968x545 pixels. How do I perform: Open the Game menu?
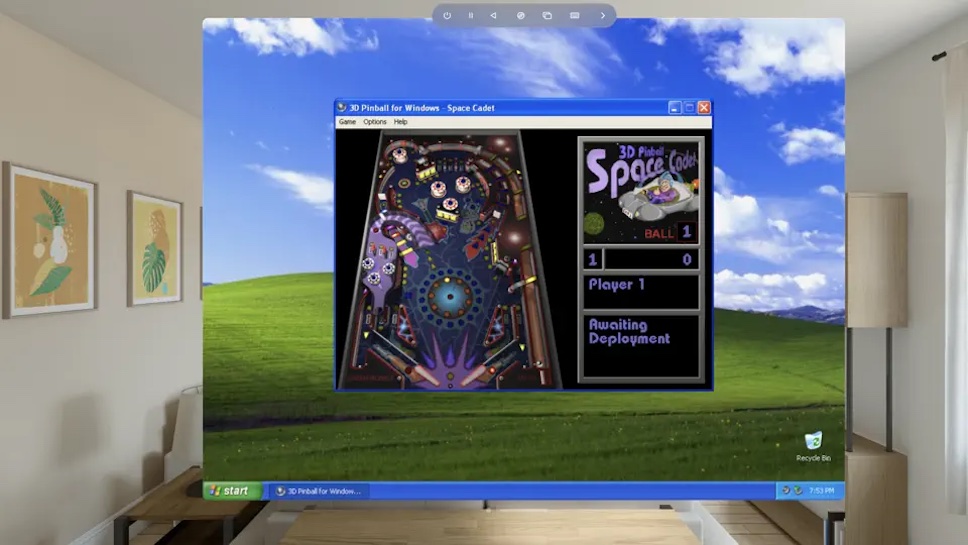pos(347,122)
